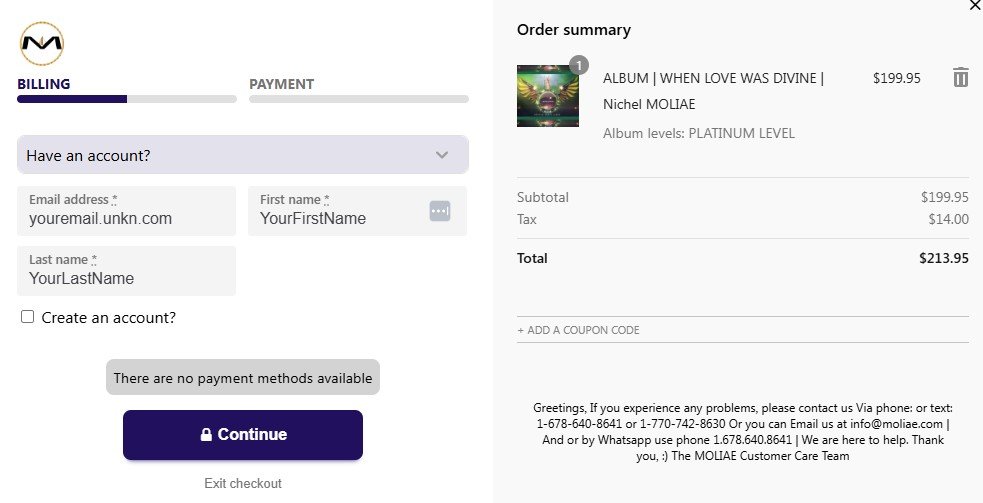Close checkout with the X icon
Image resolution: width=983 pixels, height=503 pixels.
975,6
